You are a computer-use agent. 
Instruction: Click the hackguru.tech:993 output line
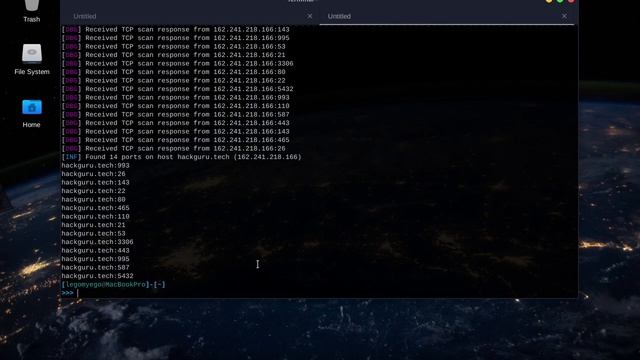[x=96, y=166]
